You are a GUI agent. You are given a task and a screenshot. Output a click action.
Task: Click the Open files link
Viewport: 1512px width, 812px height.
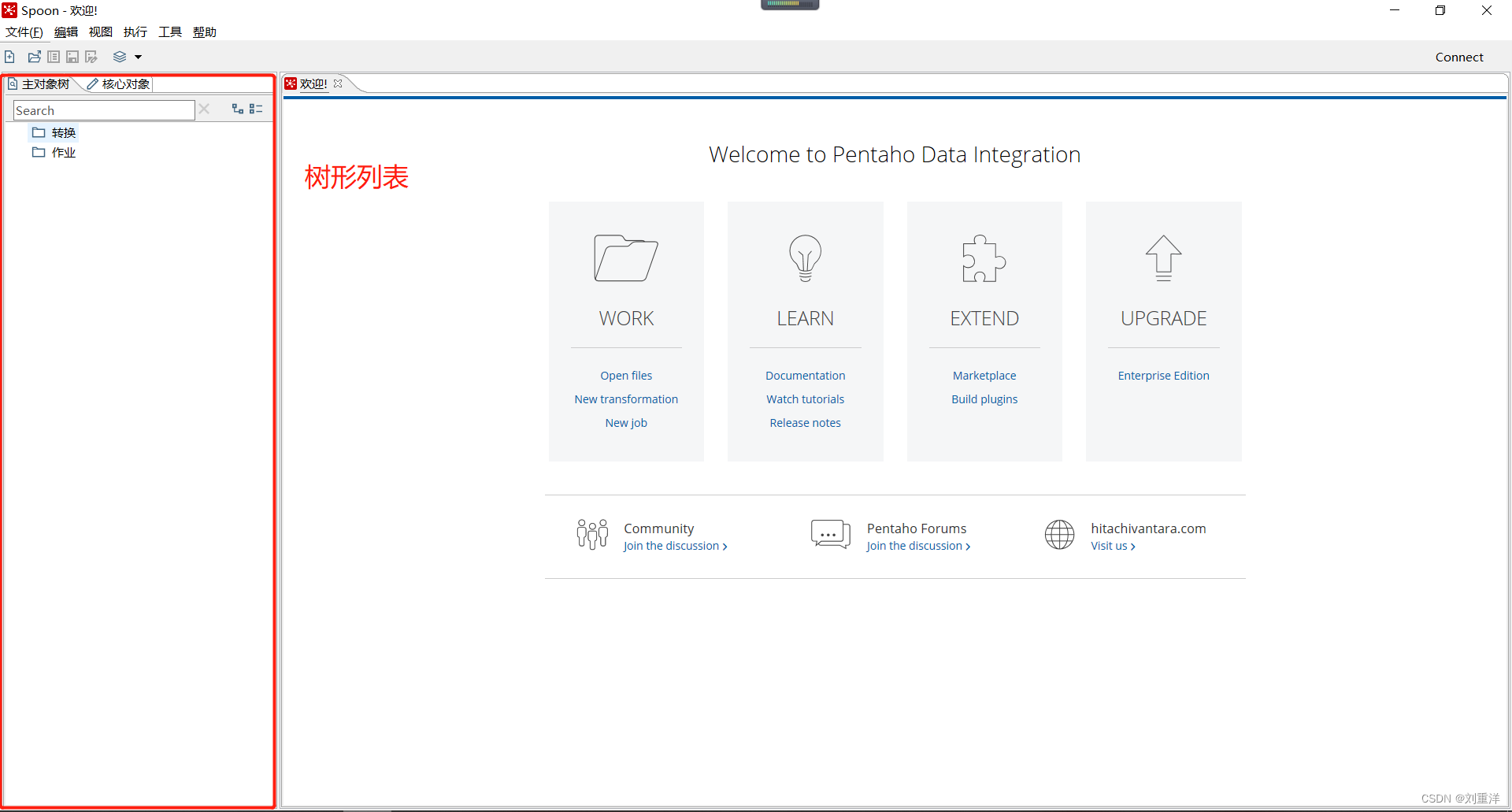[626, 376]
